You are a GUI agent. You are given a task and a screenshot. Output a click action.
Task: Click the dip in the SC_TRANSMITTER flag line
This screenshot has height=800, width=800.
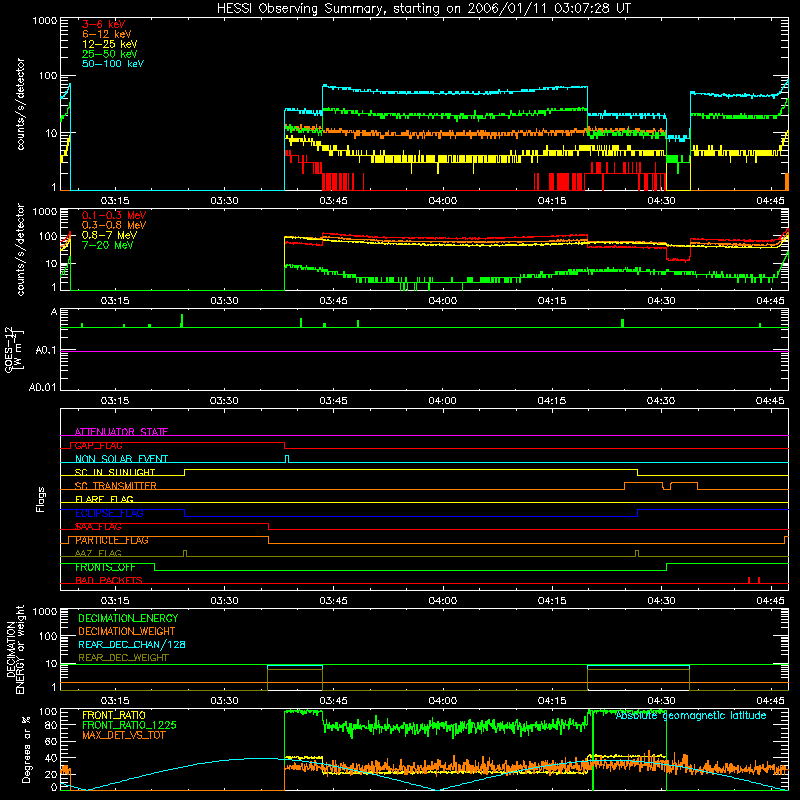[666, 486]
